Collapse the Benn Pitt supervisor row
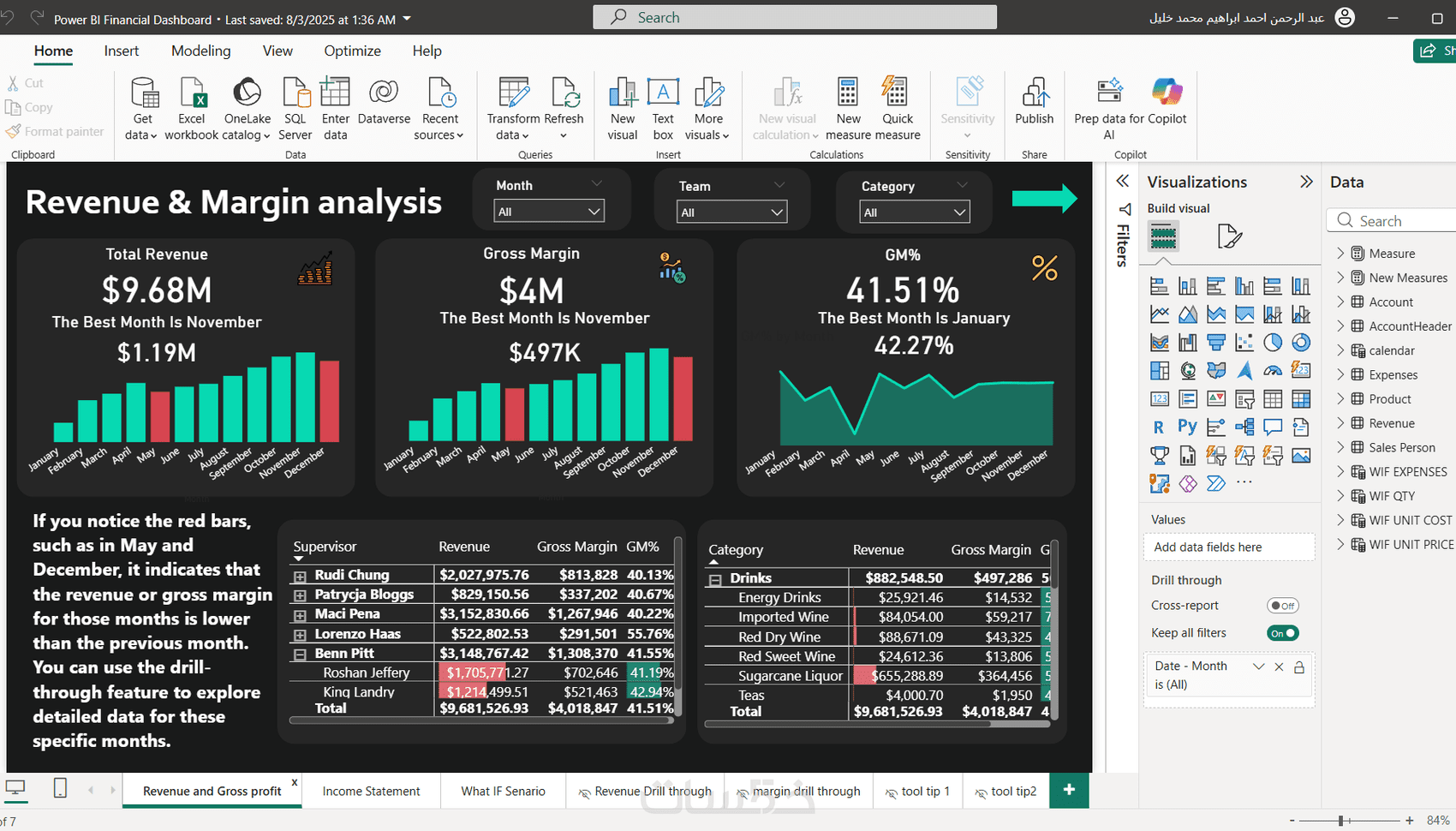Viewport: 1456px width, 831px height. [x=300, y=655]
